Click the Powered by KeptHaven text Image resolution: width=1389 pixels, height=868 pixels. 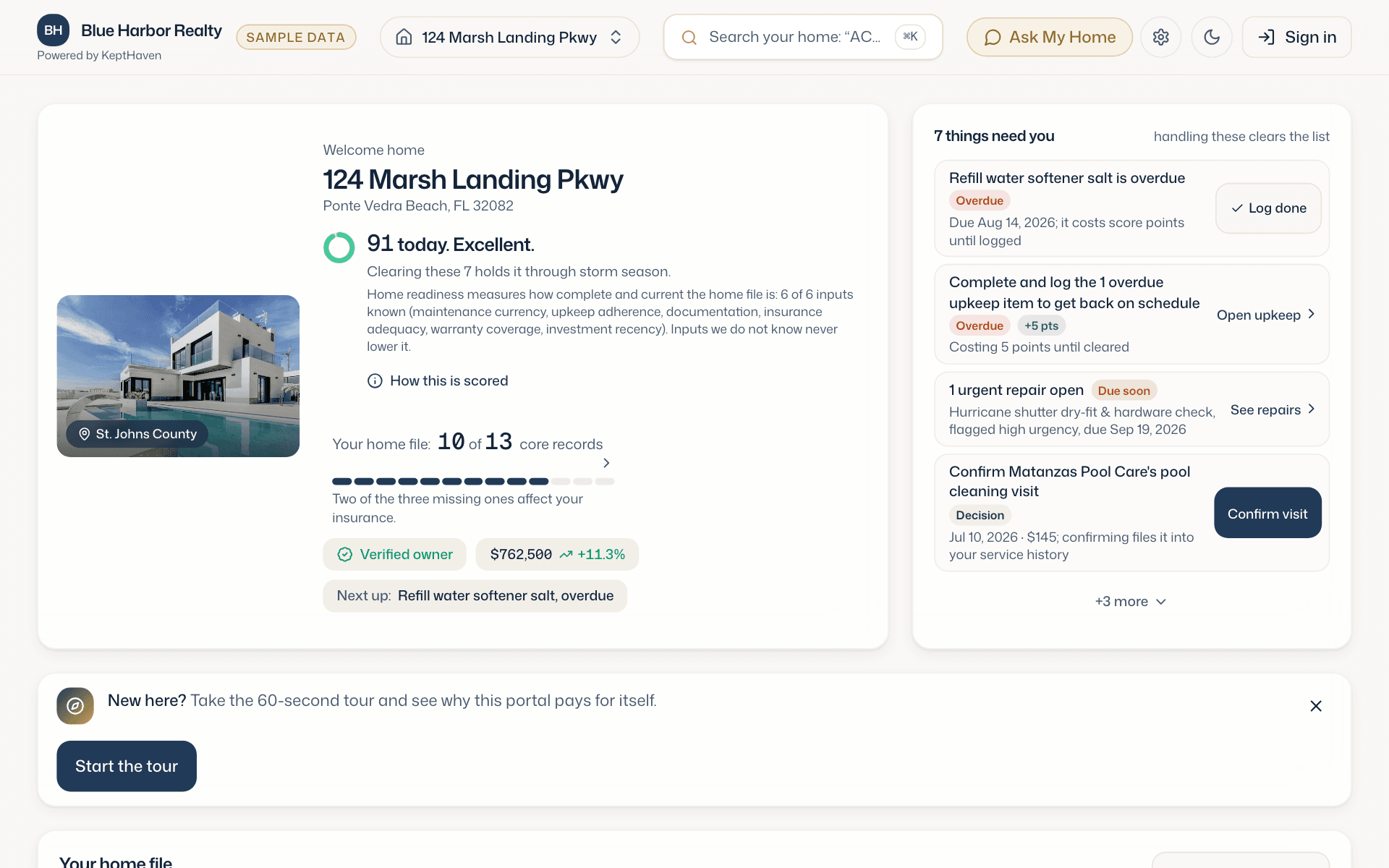click(99, 56)
